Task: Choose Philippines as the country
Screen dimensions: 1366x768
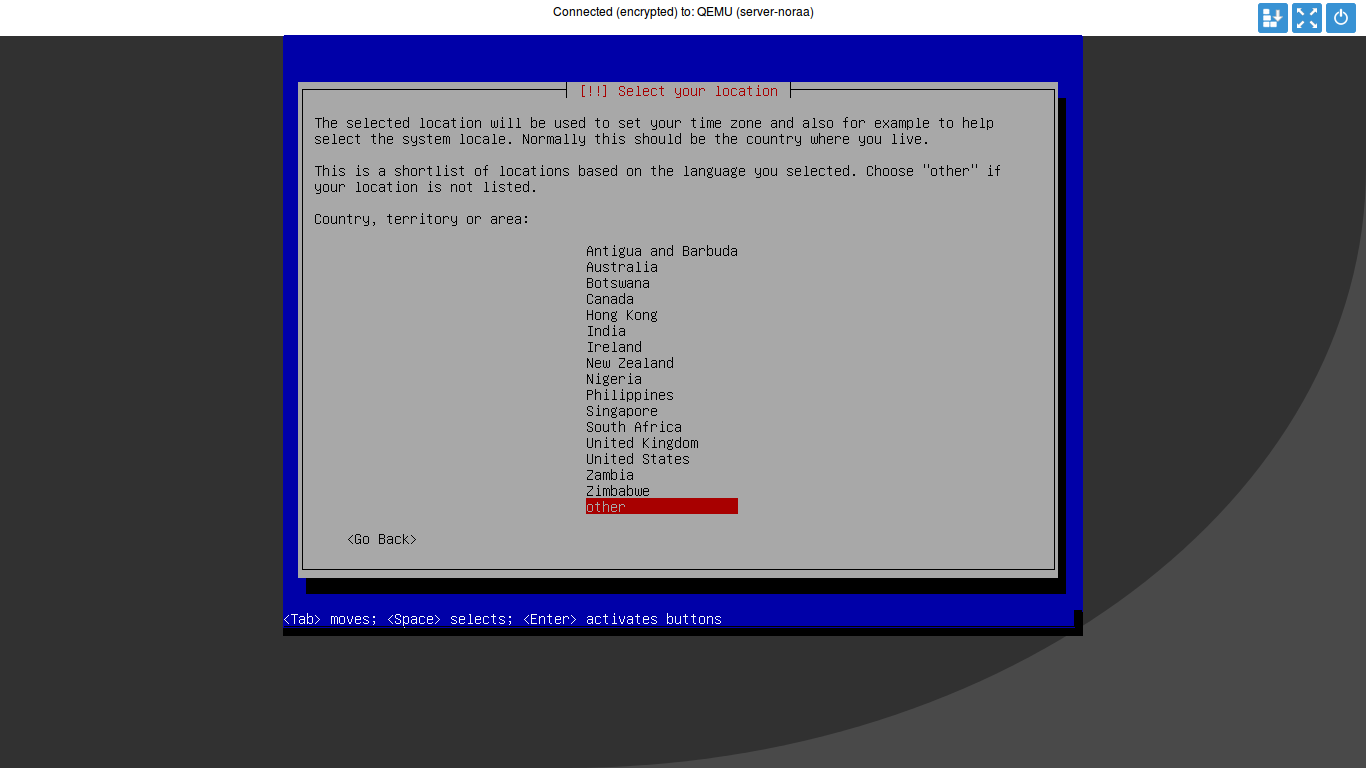Action: click(629, 395)
